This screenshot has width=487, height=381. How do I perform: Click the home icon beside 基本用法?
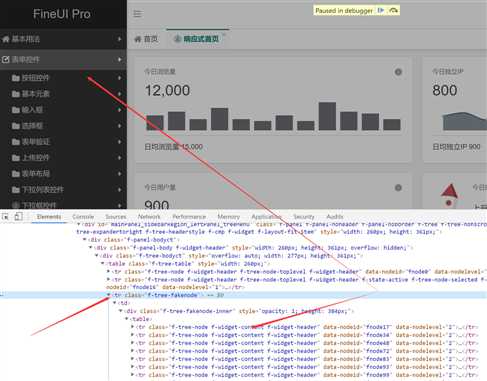point(6,39)
